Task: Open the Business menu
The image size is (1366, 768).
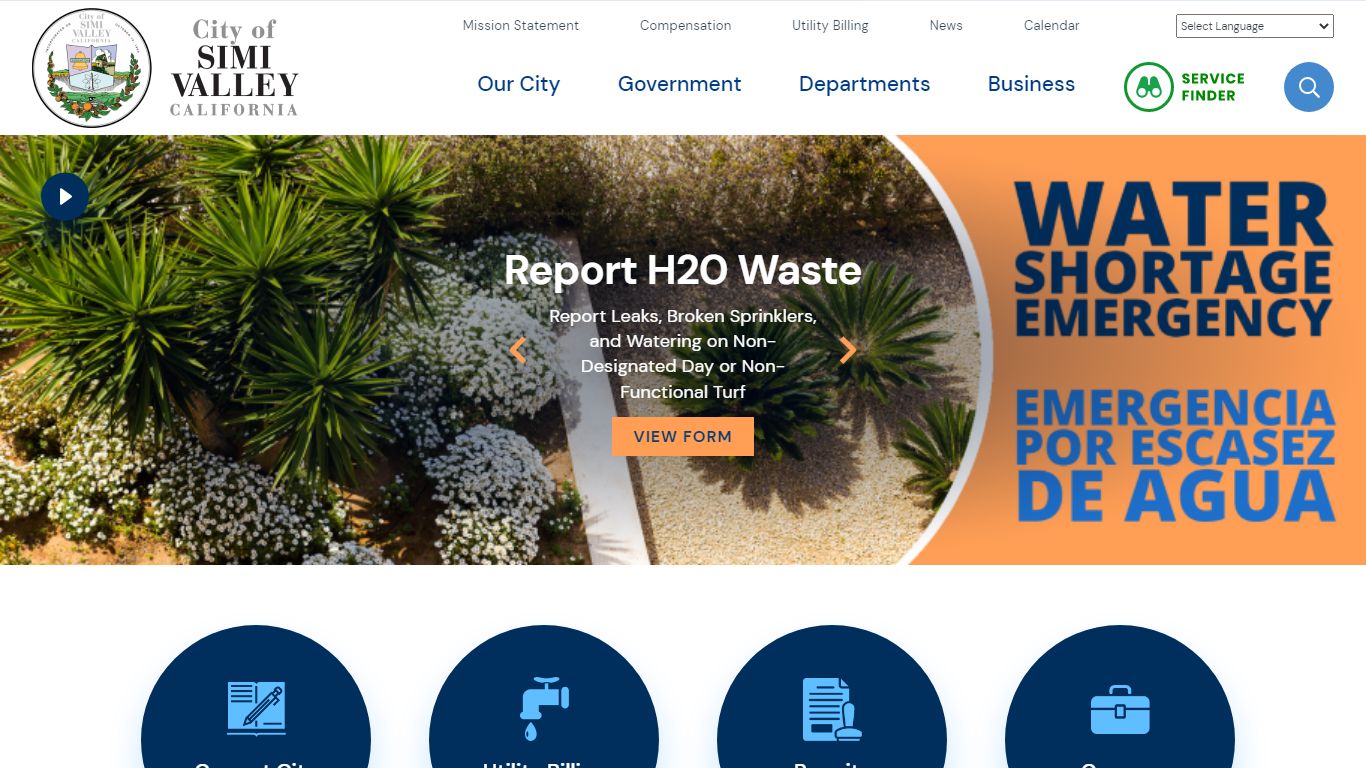Action: 1031,84
